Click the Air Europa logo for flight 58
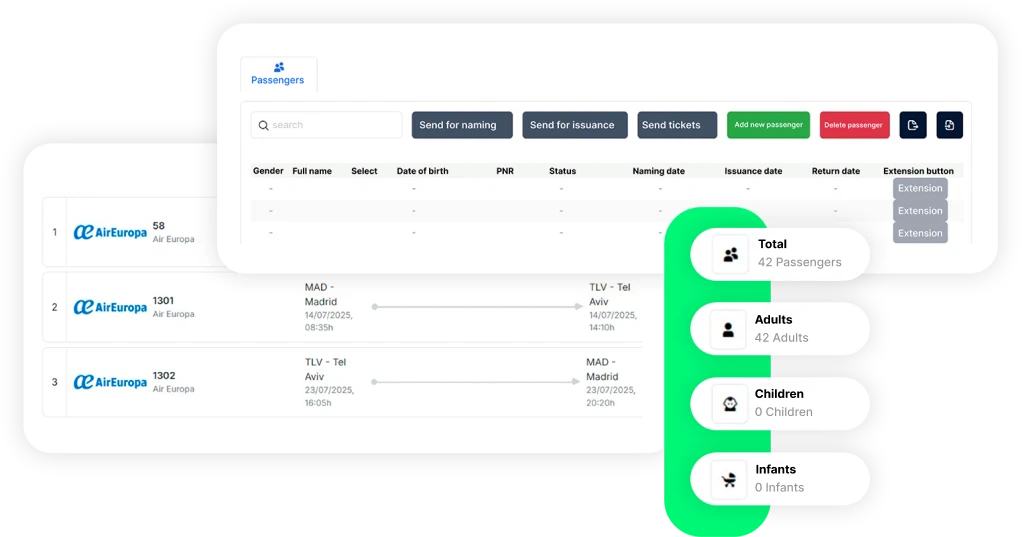This screenshot has width=1022, height=537. pos(110,232)
